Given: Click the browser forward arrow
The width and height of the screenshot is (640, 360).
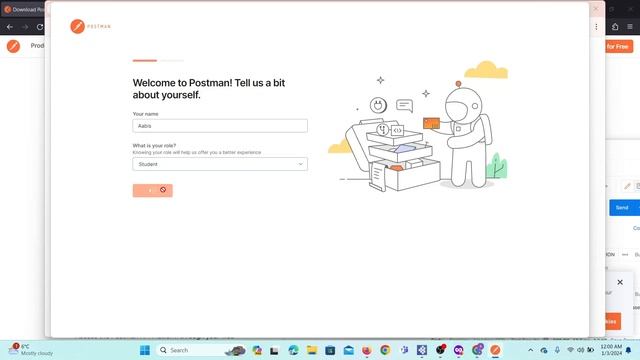Looking at the screenshot, I should point(25,27).
